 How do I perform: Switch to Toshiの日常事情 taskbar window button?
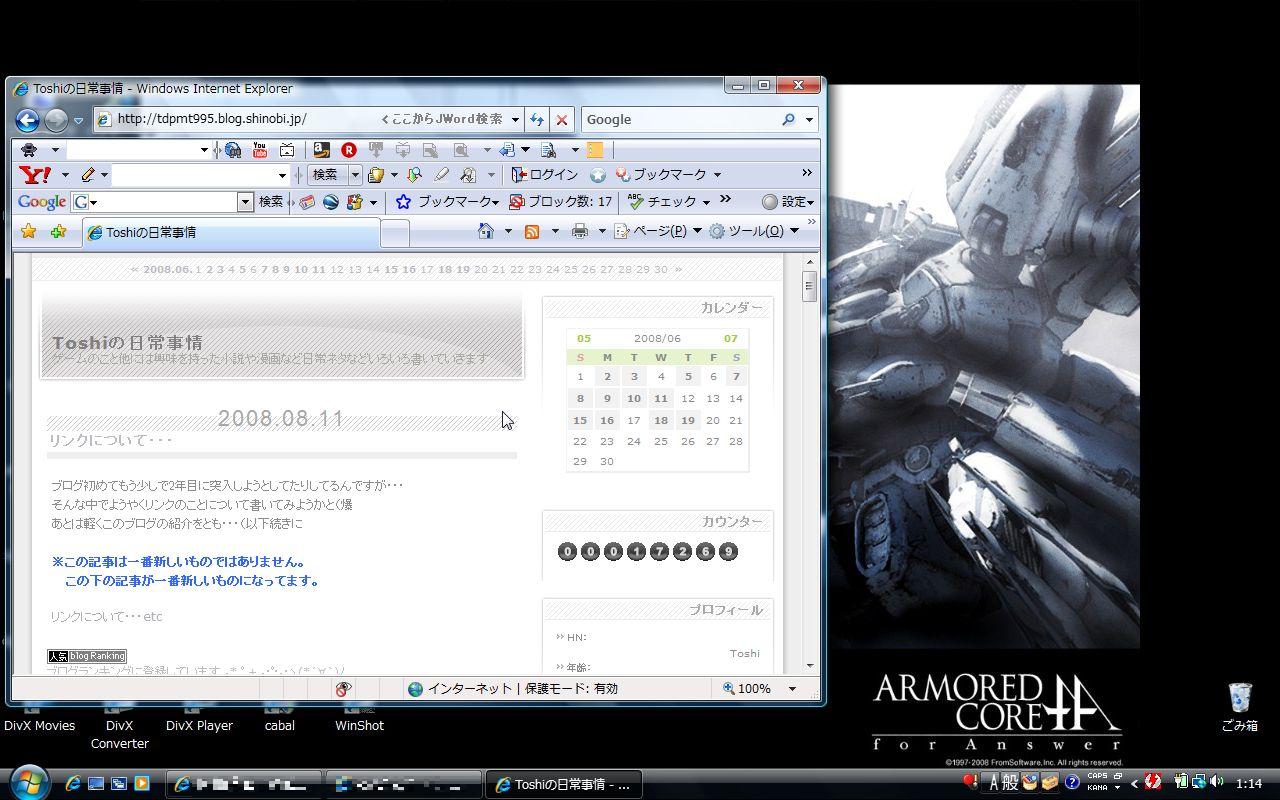(564, 785)
